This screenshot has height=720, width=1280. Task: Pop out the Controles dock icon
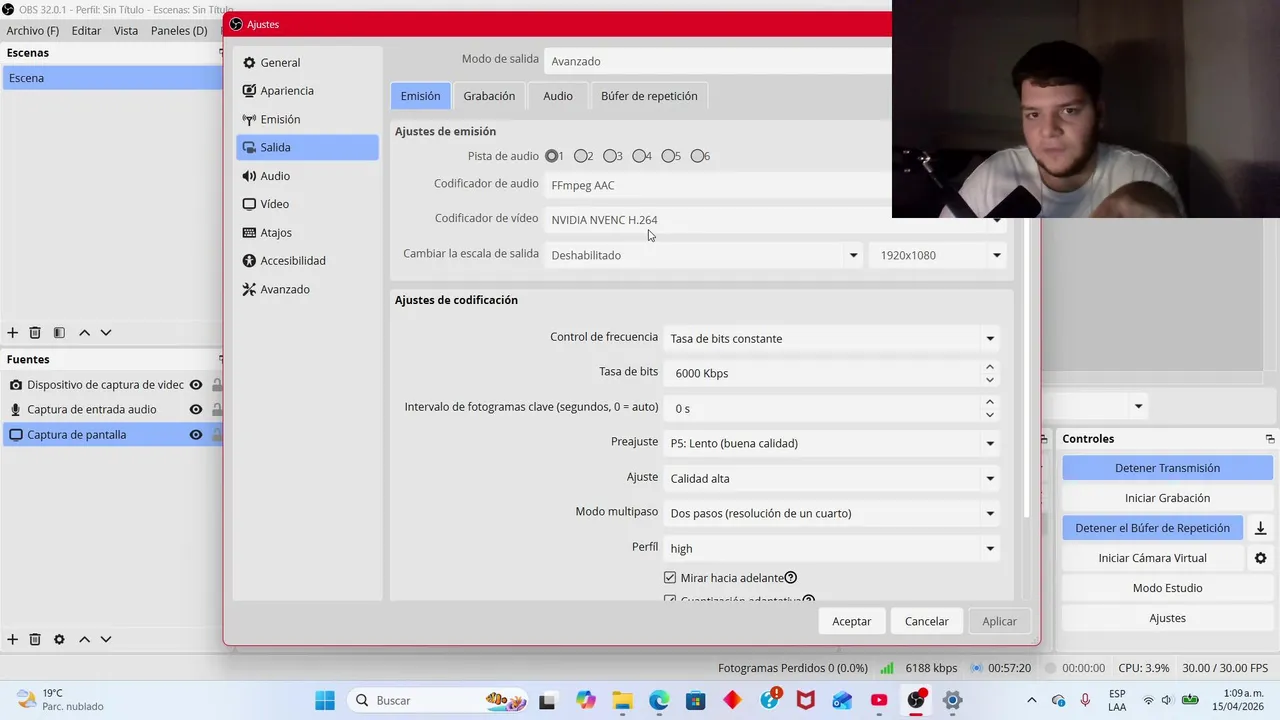coord(1270,439)
